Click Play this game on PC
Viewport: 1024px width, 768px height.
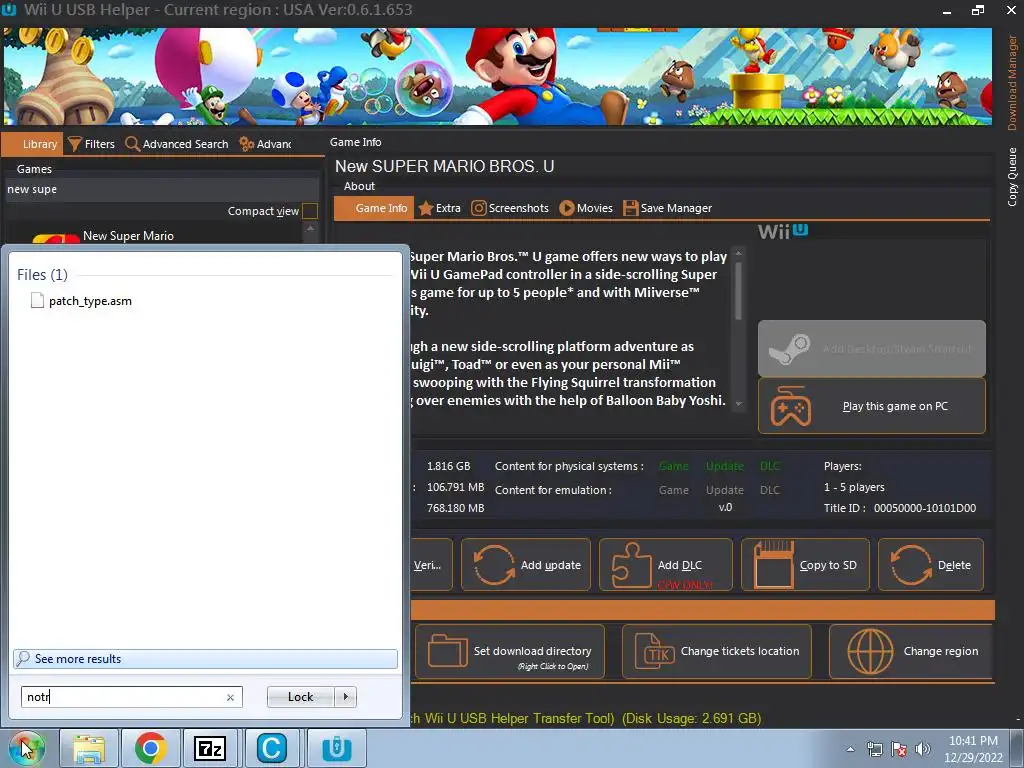point(872,406)
